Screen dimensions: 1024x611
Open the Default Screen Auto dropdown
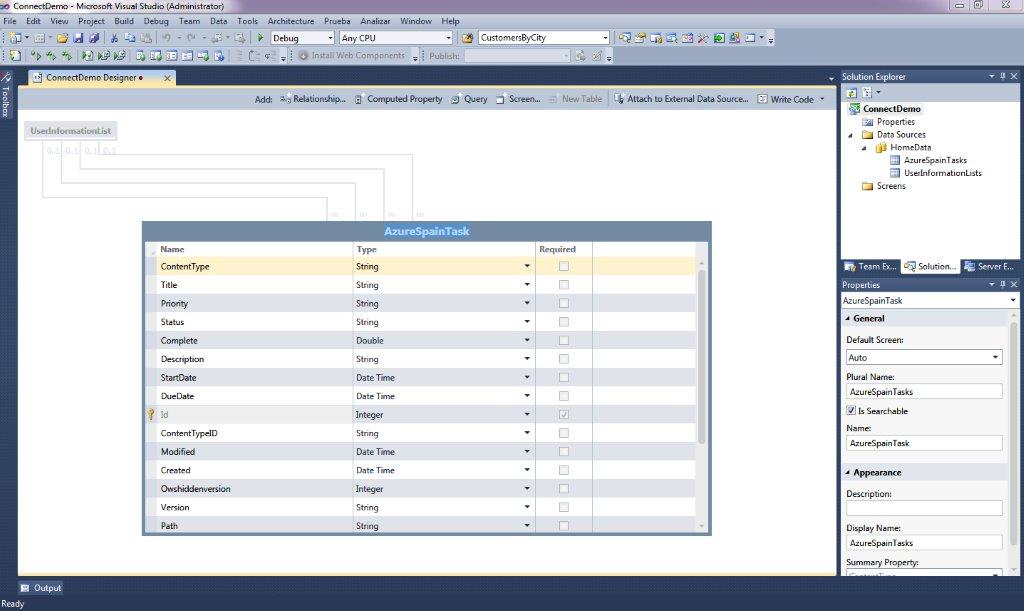(x=995, y=358)
